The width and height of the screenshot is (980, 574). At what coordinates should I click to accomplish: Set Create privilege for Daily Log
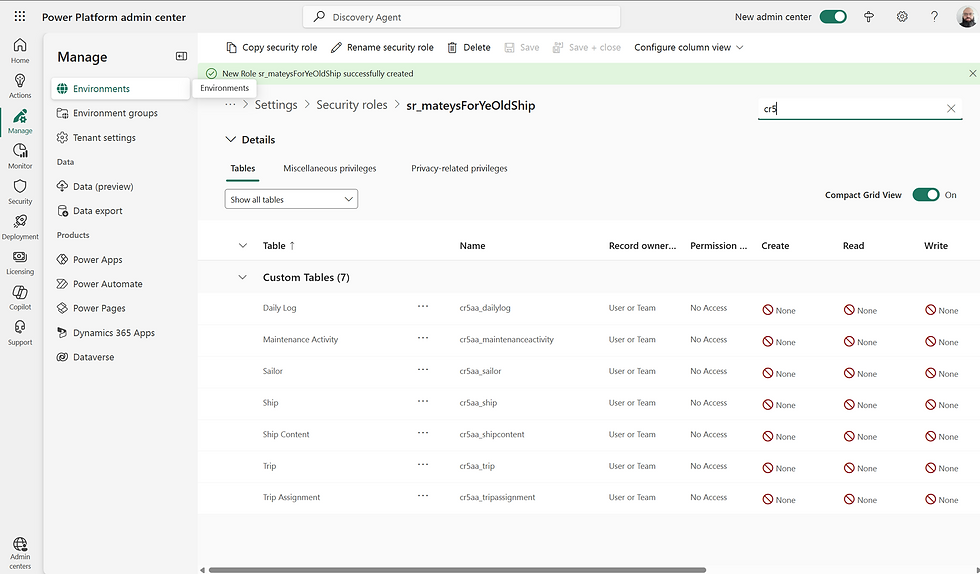pos(779,310)
